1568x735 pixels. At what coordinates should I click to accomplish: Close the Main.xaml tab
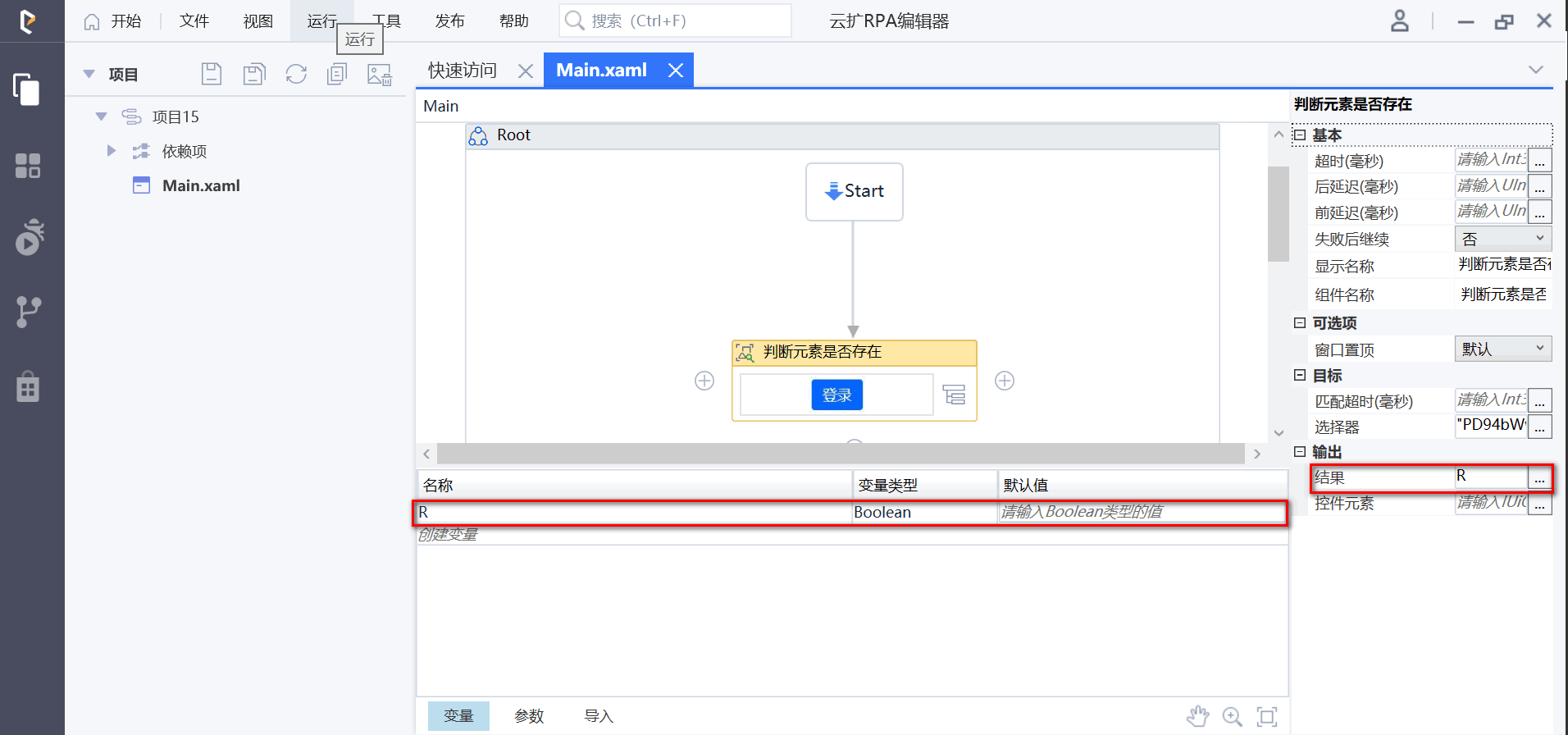click(676, 71)
